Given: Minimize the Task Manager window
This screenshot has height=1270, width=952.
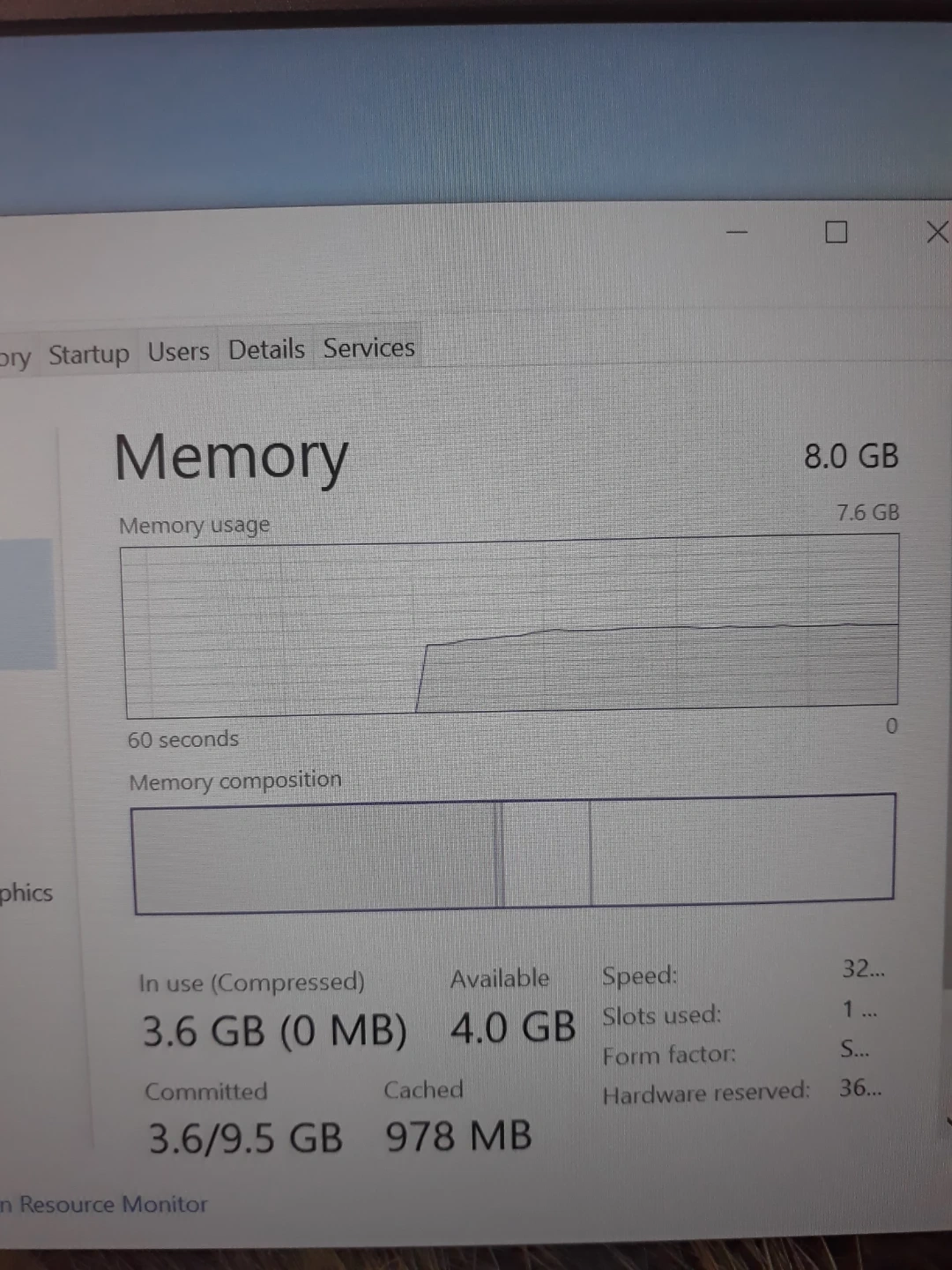Looking at the screenshot, I should [737, 233].
